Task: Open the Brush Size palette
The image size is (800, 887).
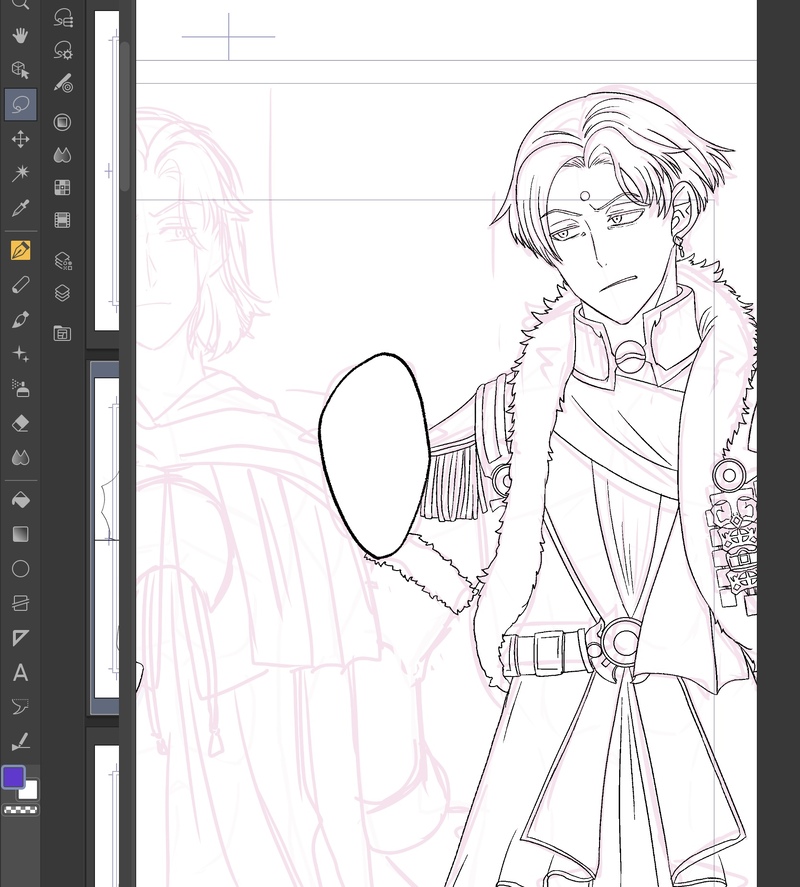Action: [x=63, y=83]
